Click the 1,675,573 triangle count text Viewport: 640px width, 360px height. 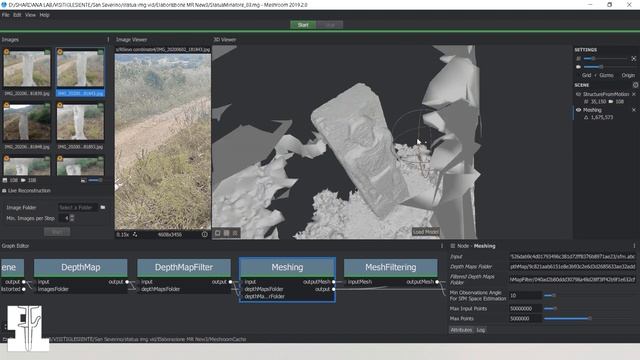602,118
